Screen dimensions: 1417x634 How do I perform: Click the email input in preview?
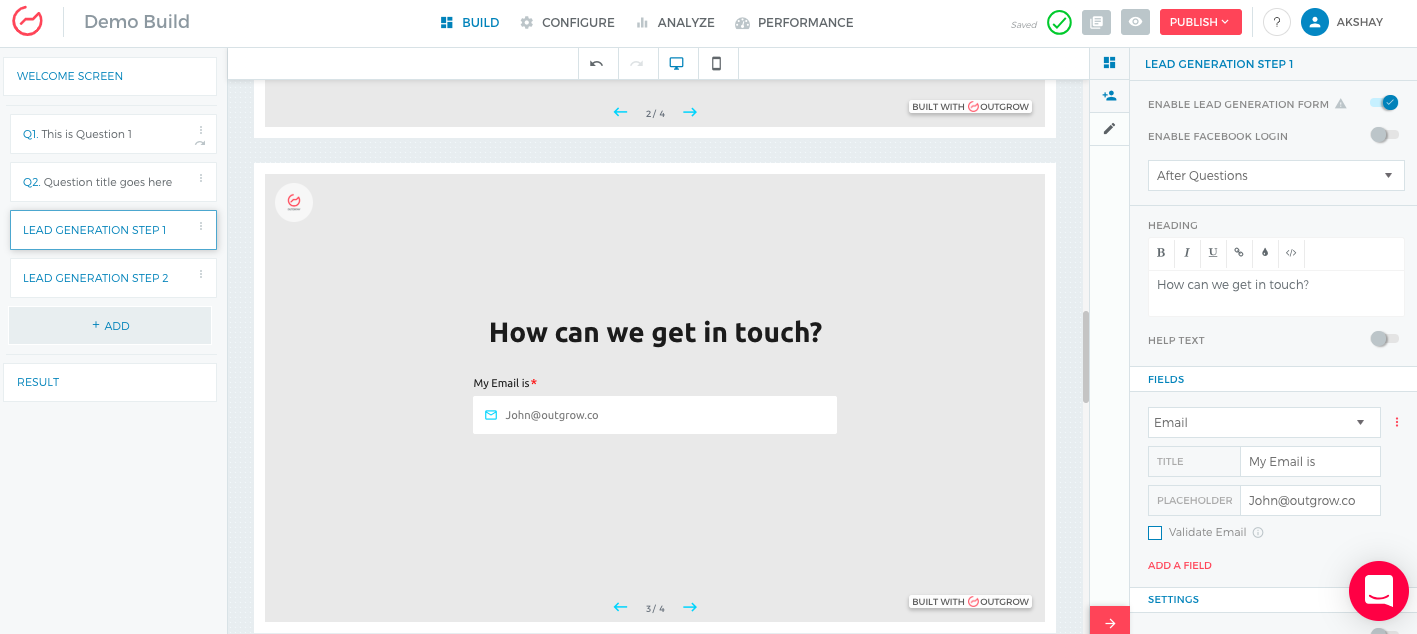tap(655, 415)
